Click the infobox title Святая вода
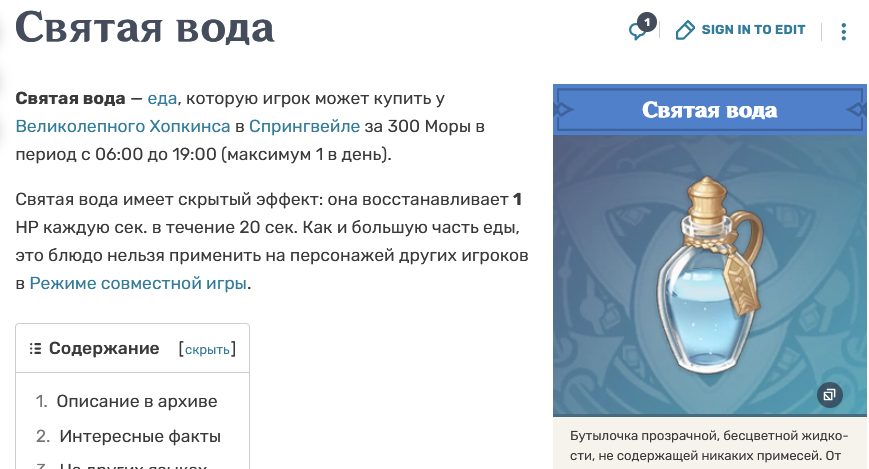869x469 pixels. (709, 110)
